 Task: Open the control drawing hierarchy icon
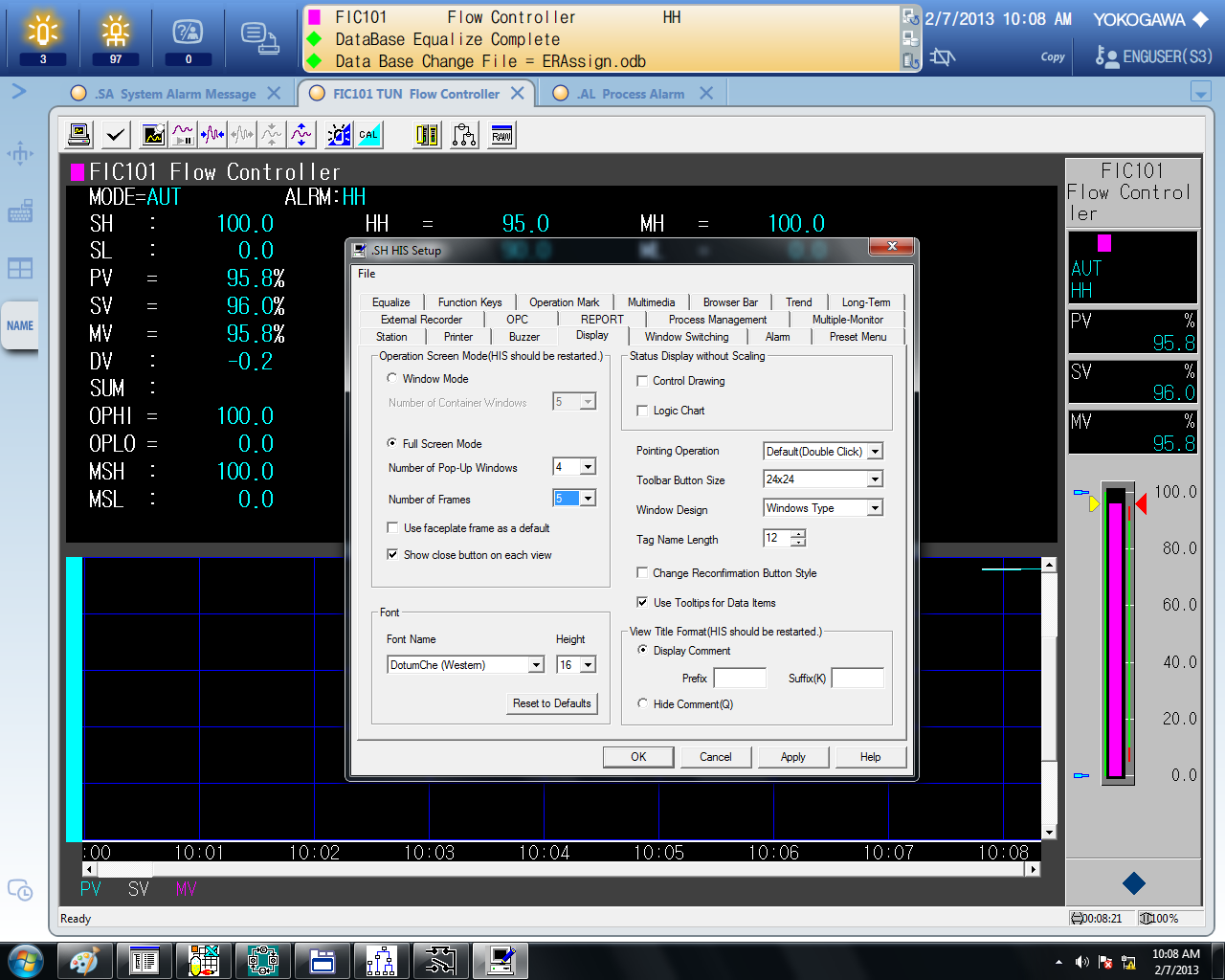[464, 135]
